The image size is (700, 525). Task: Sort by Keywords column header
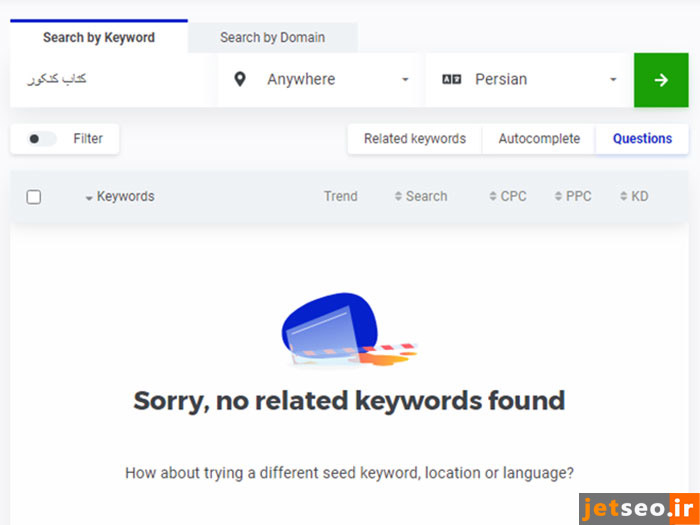pos(120,196)
